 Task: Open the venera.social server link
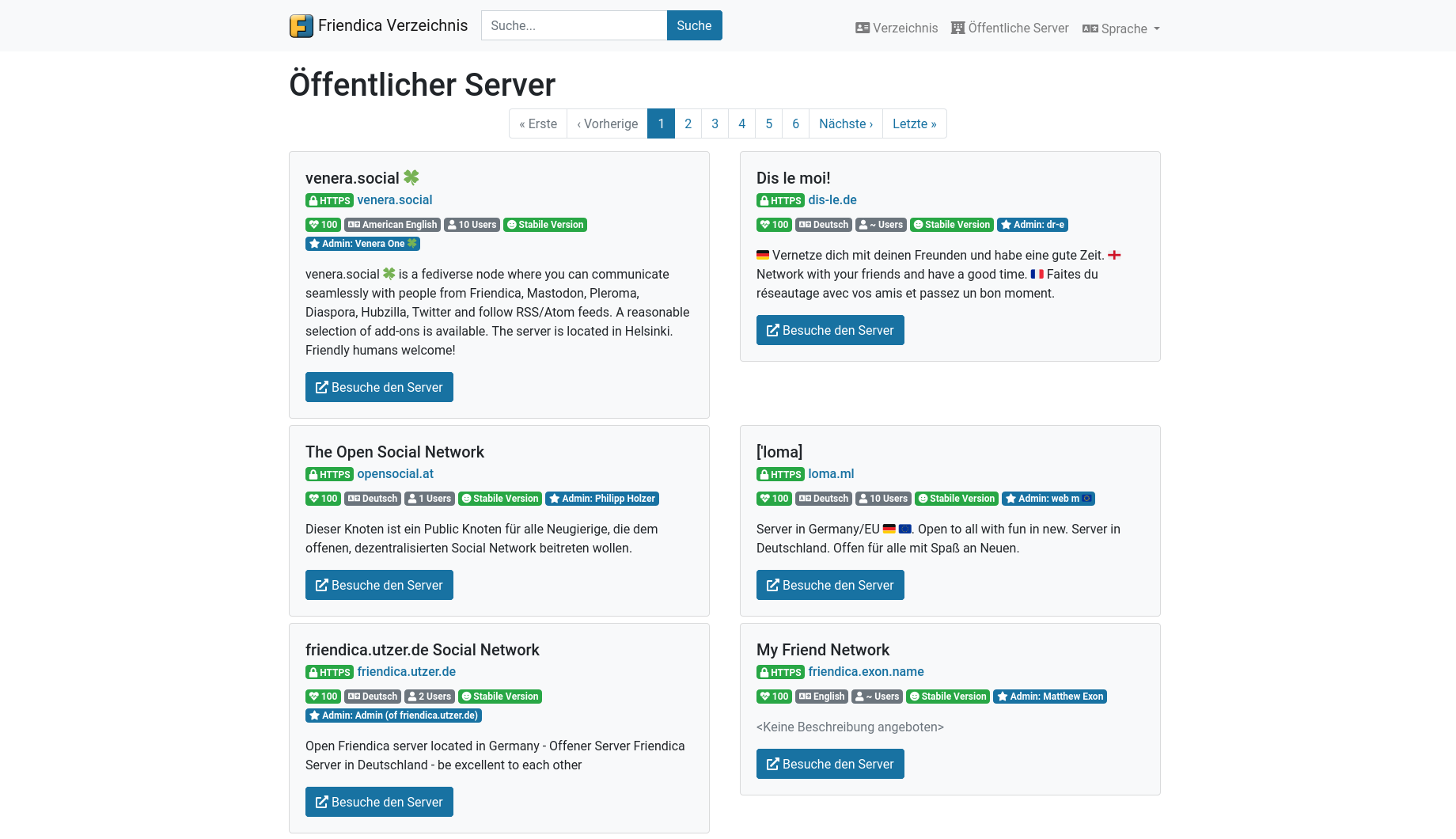coord(395,199)
